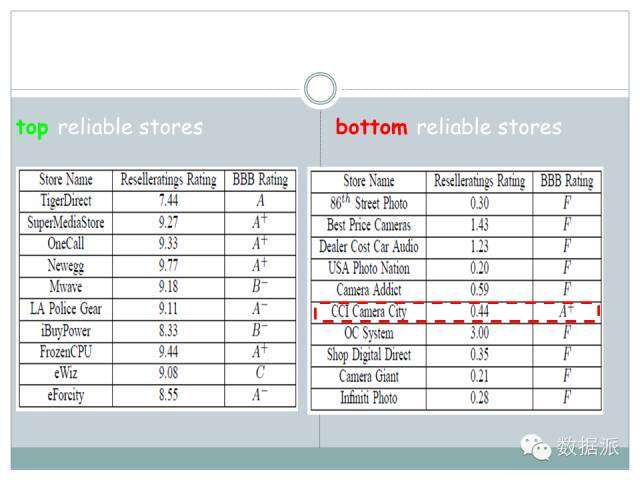Select the green 'top' heading word
The height and width of the screenshot is (480, 640).
(32, 128)
